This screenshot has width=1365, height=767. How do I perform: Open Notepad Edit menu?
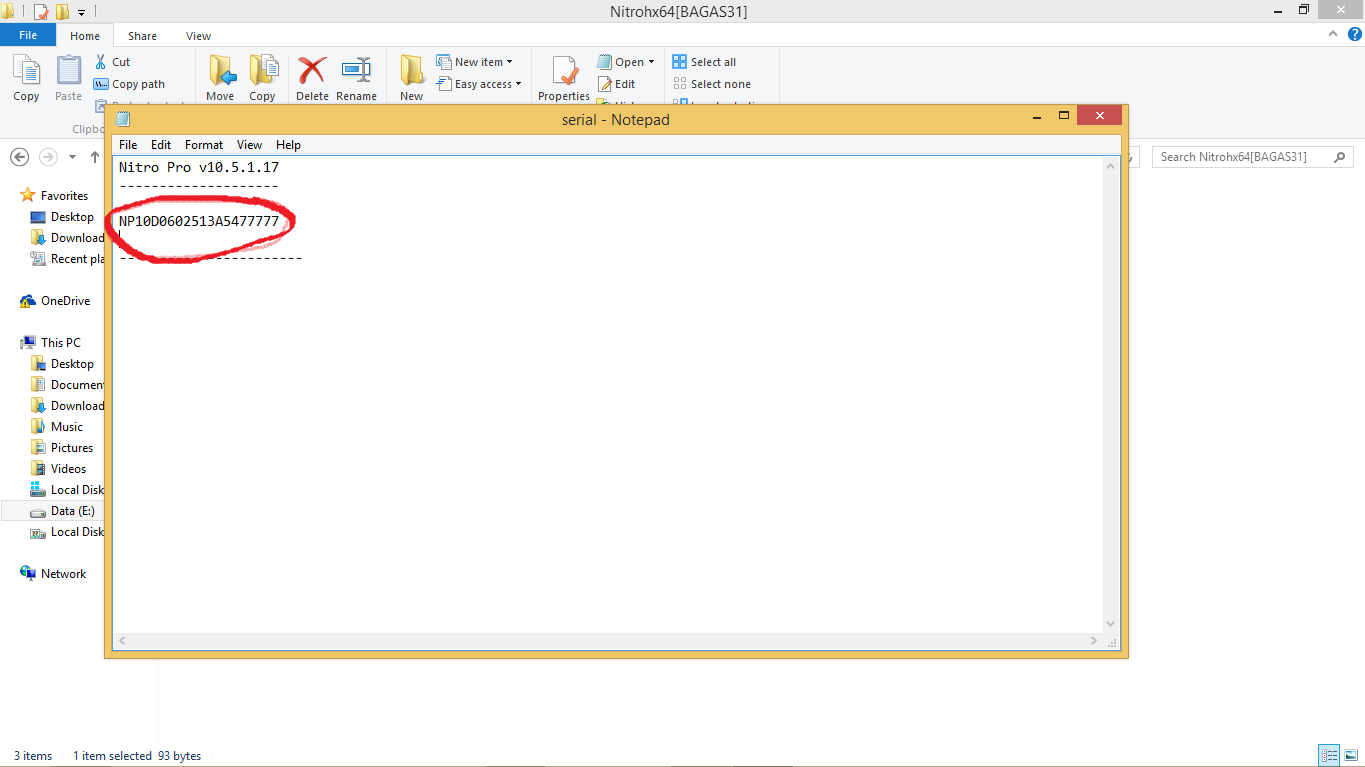coord(161,145)
